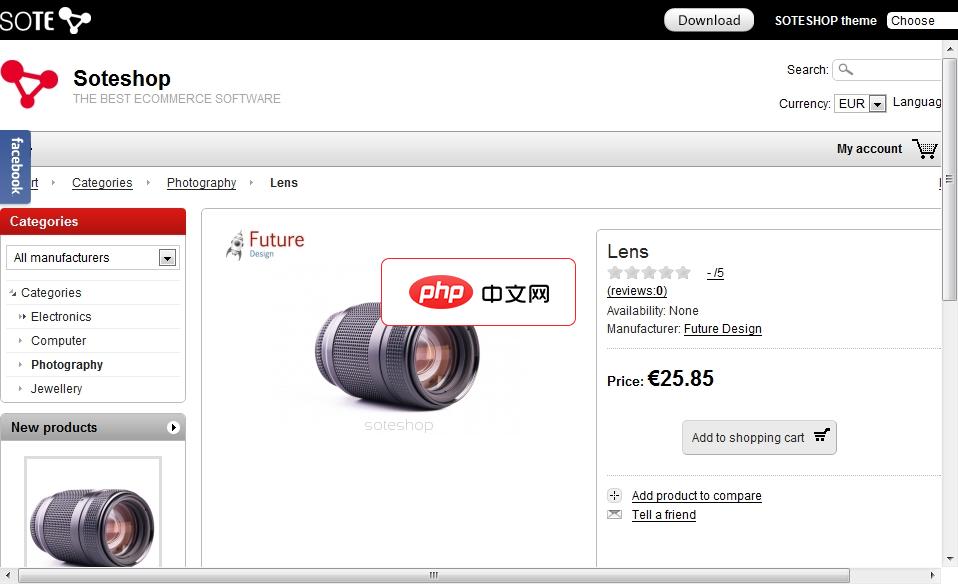The width and height of the screenshot is (958, 584).
Task: Add the Lens to shopping cart
Action: click(759, 437)
